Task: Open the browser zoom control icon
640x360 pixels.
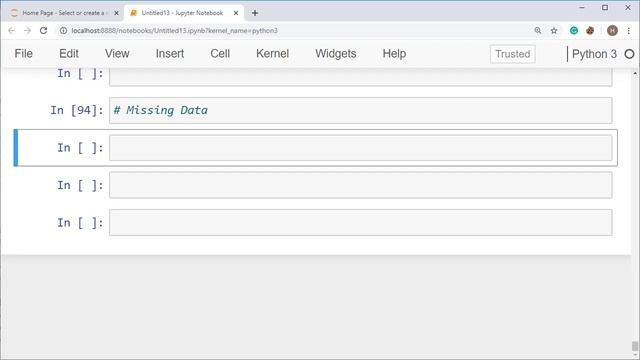Action: (x=538, y=31)
